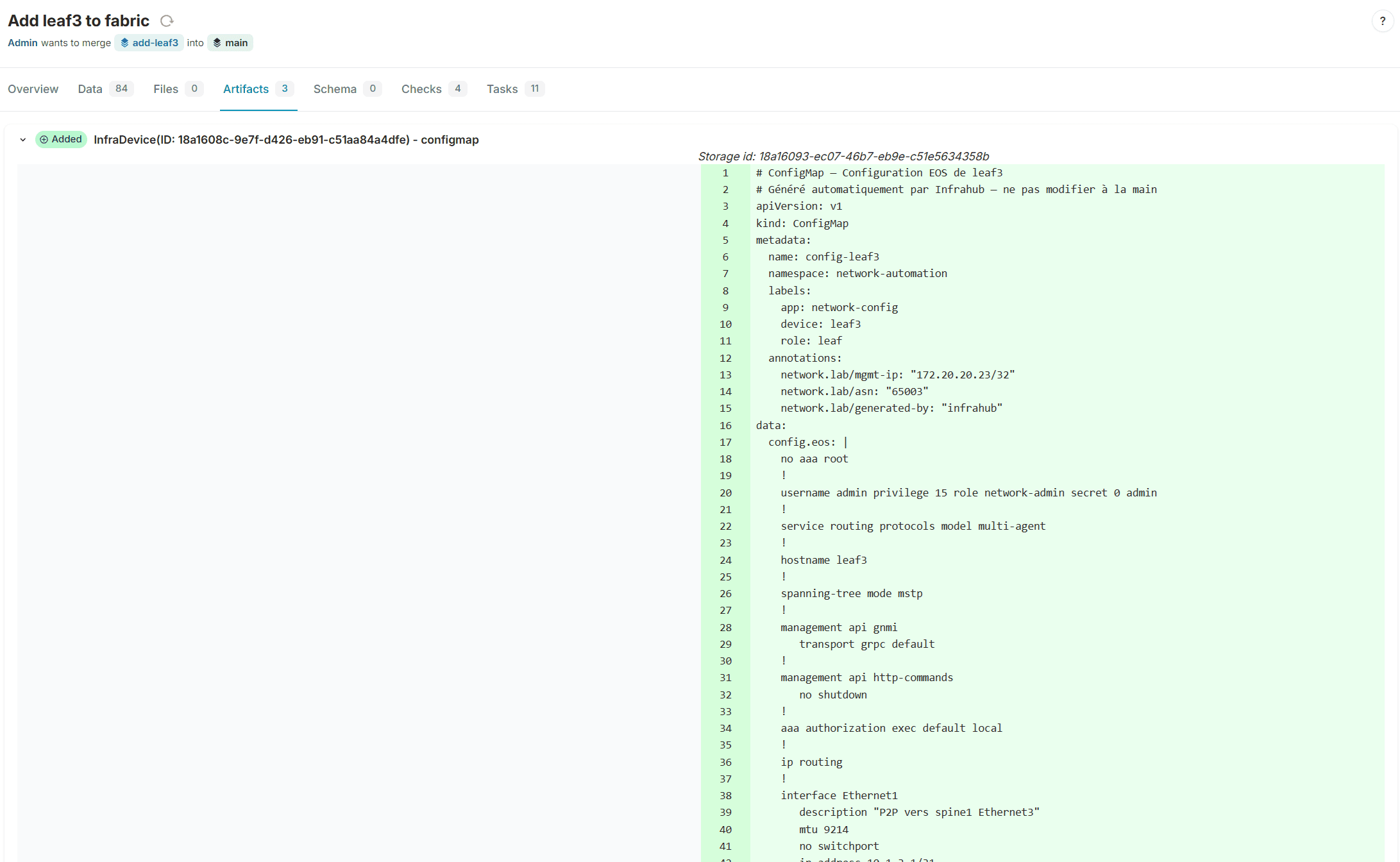Expand the add-leaf3 branch badge
1400x862 pixels.
click(149, 42)
